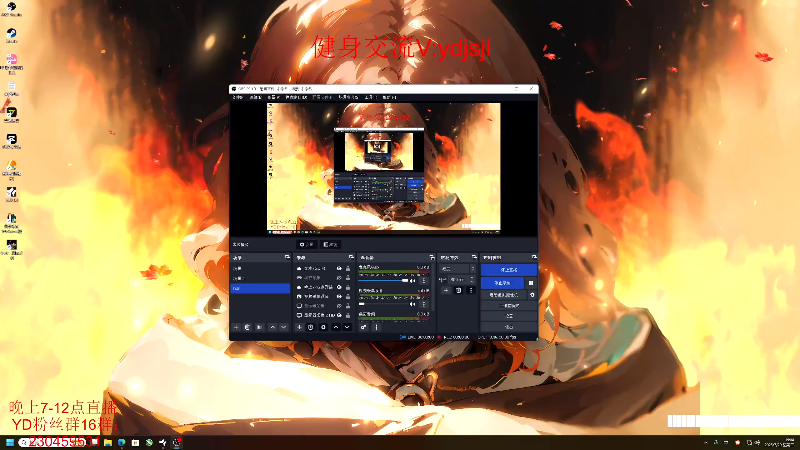The width and height of the screenshot is (800, 450).
Task: Move the selected scene down with the Scenes arrow
Action: [x=284, y=327]
